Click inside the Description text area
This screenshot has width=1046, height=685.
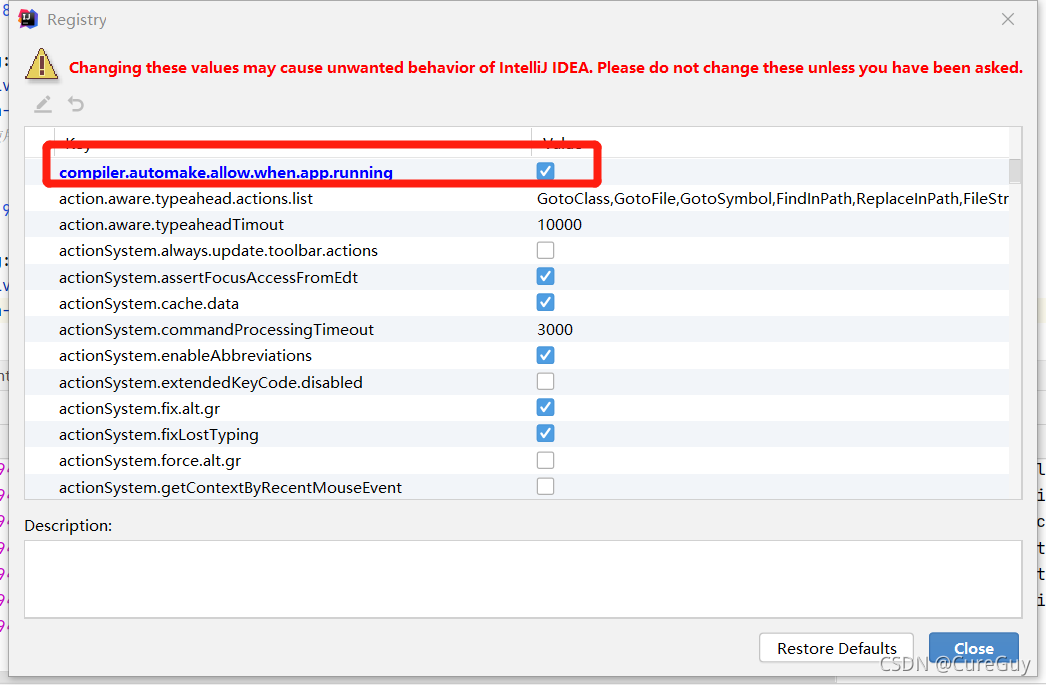pos(523,579)
